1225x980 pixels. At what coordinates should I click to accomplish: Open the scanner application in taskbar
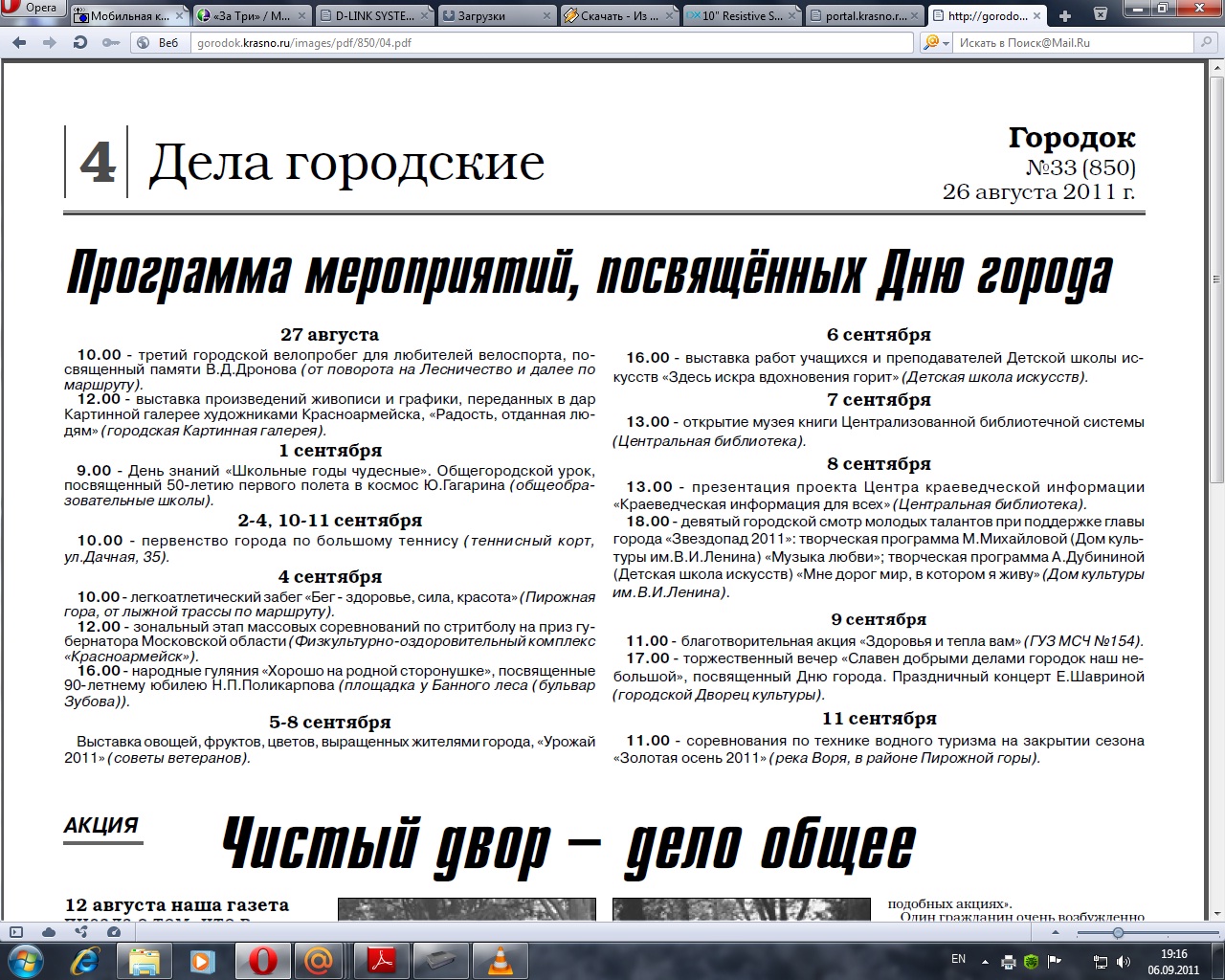[441, 961]
